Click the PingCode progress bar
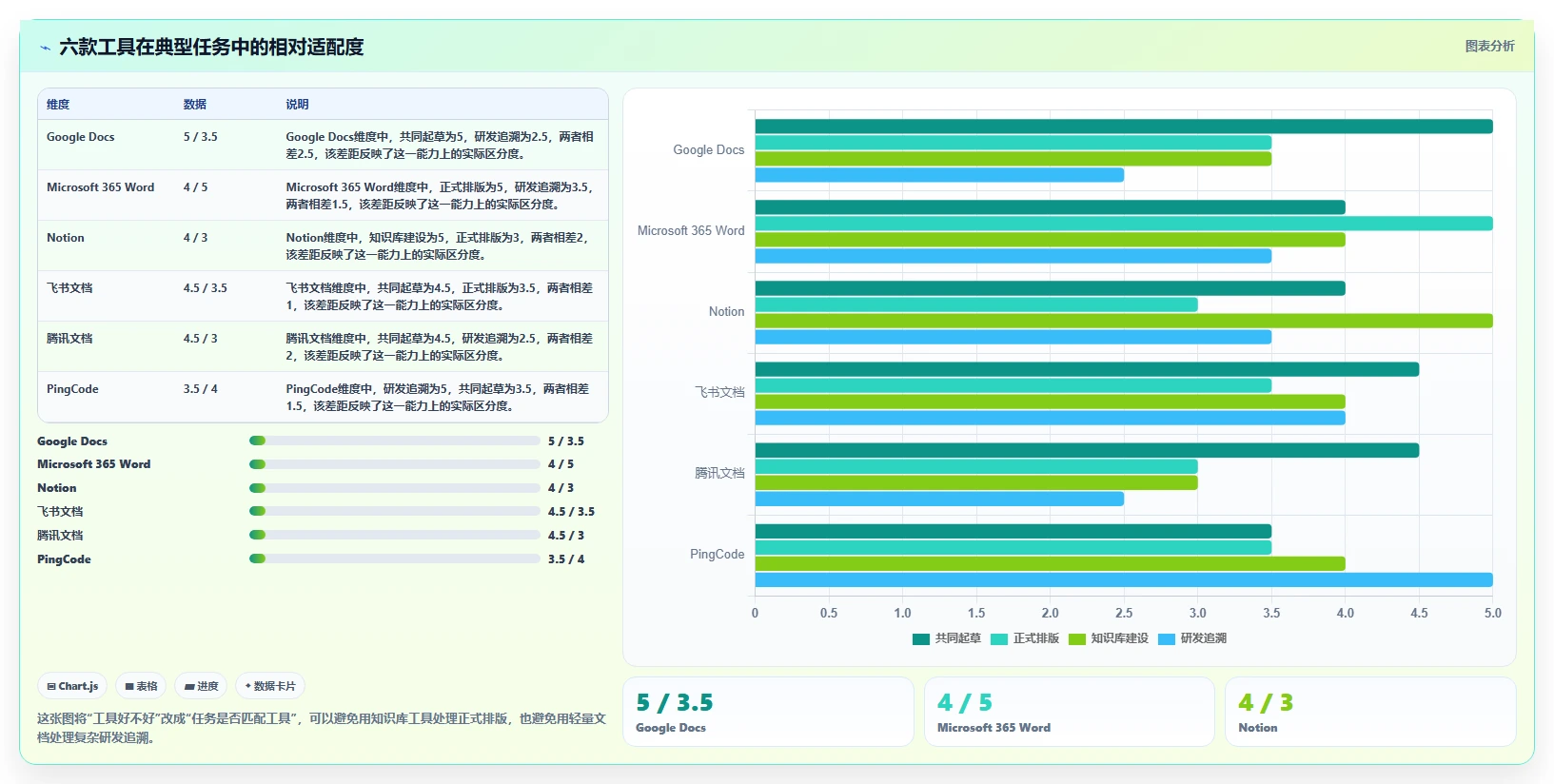The image size is (1554, 784). click(x=395, y=559)
